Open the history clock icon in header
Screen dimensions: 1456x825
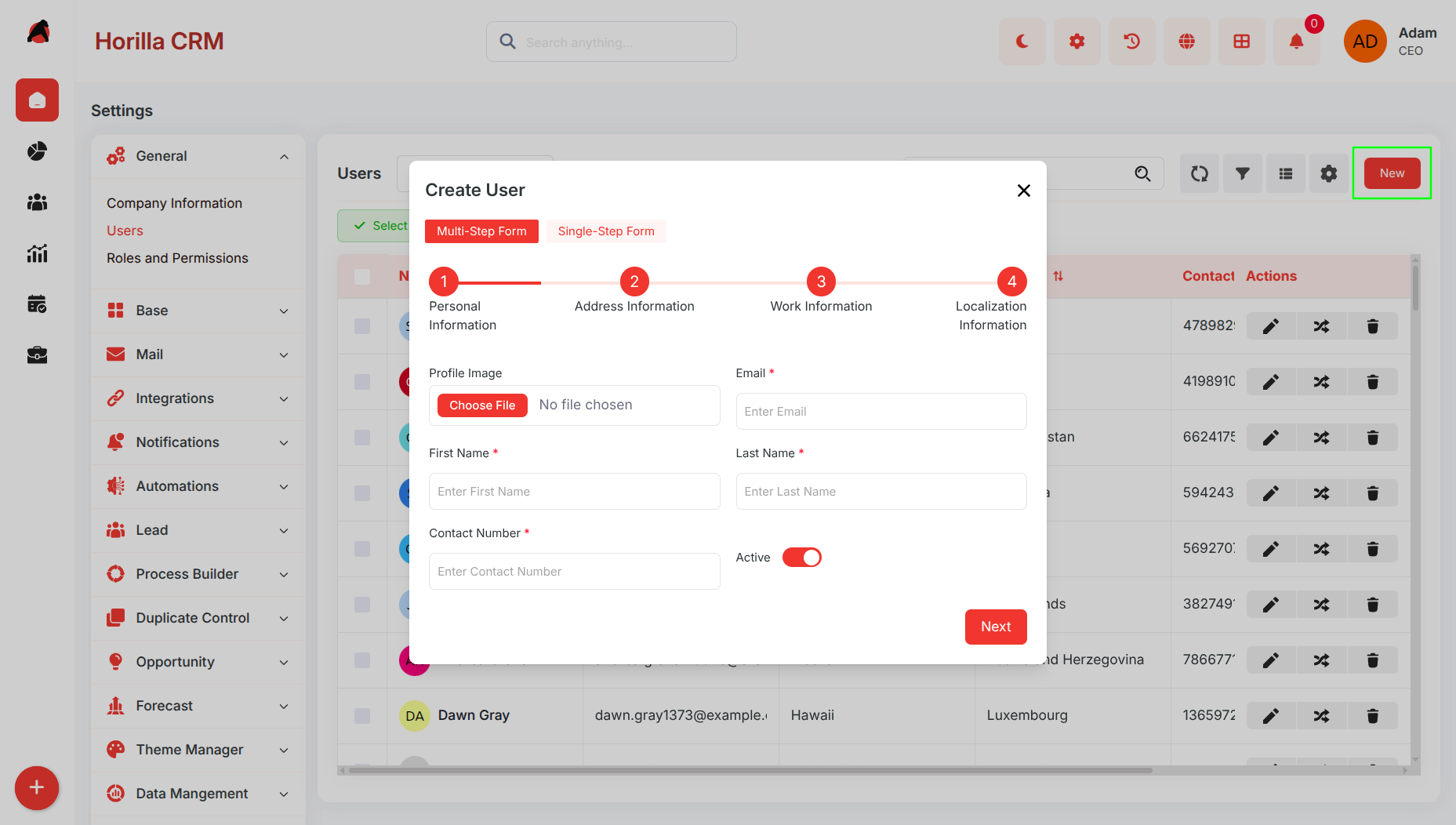click(x=1131, y=42)
